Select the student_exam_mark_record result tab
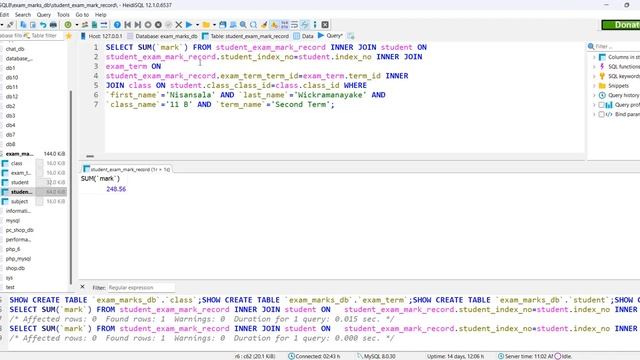This screenshot has width=640, height=360. coord(127,169)
